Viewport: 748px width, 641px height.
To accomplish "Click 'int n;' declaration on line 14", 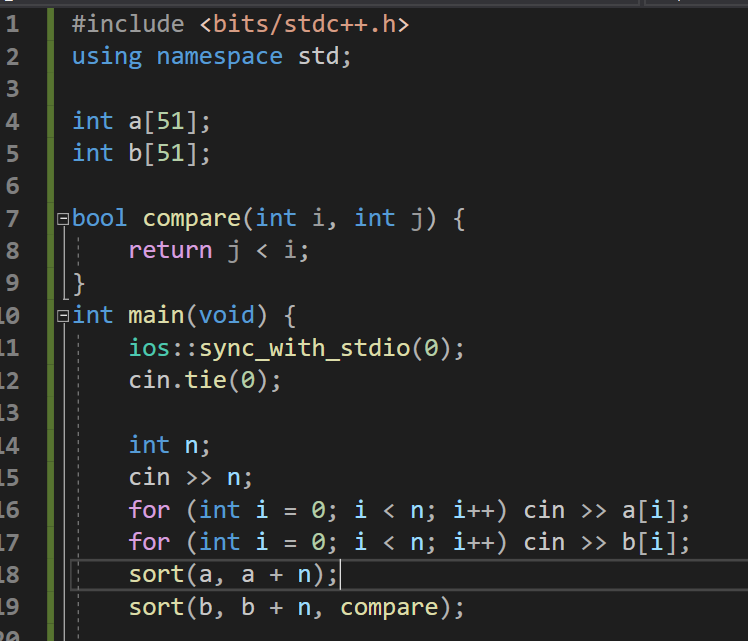I will 169,445.
